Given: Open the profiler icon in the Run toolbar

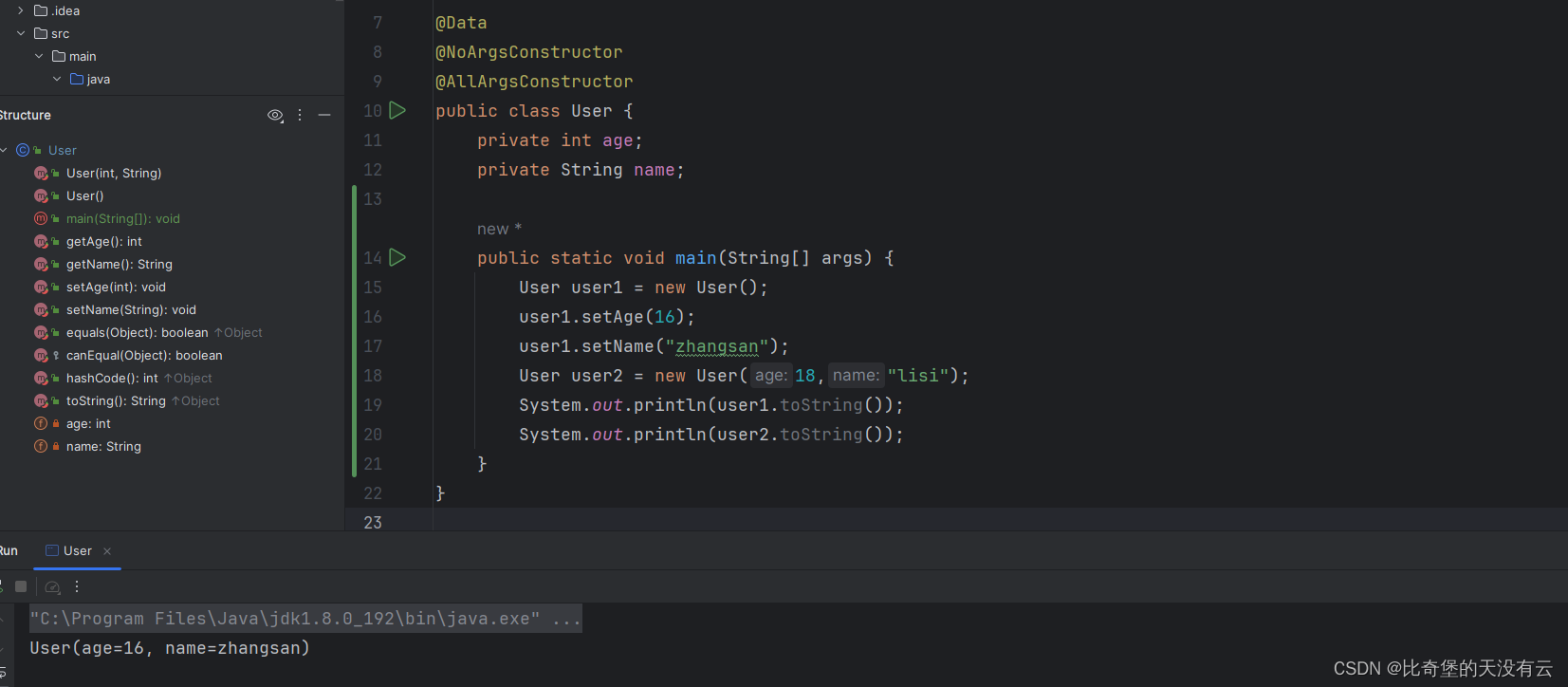Looking at the screenshot, I should click(x=53, y=586).
